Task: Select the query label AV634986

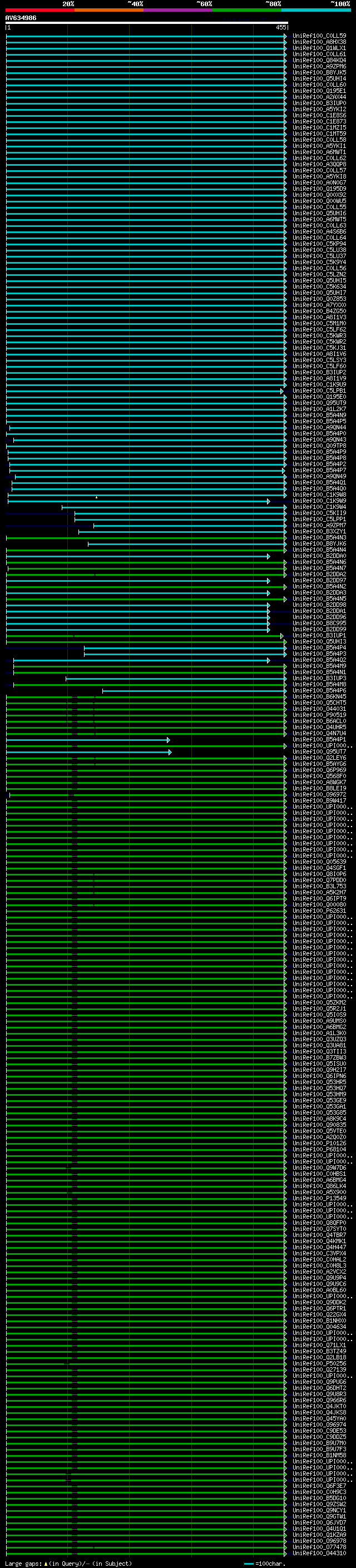Action: coord(21,18)
